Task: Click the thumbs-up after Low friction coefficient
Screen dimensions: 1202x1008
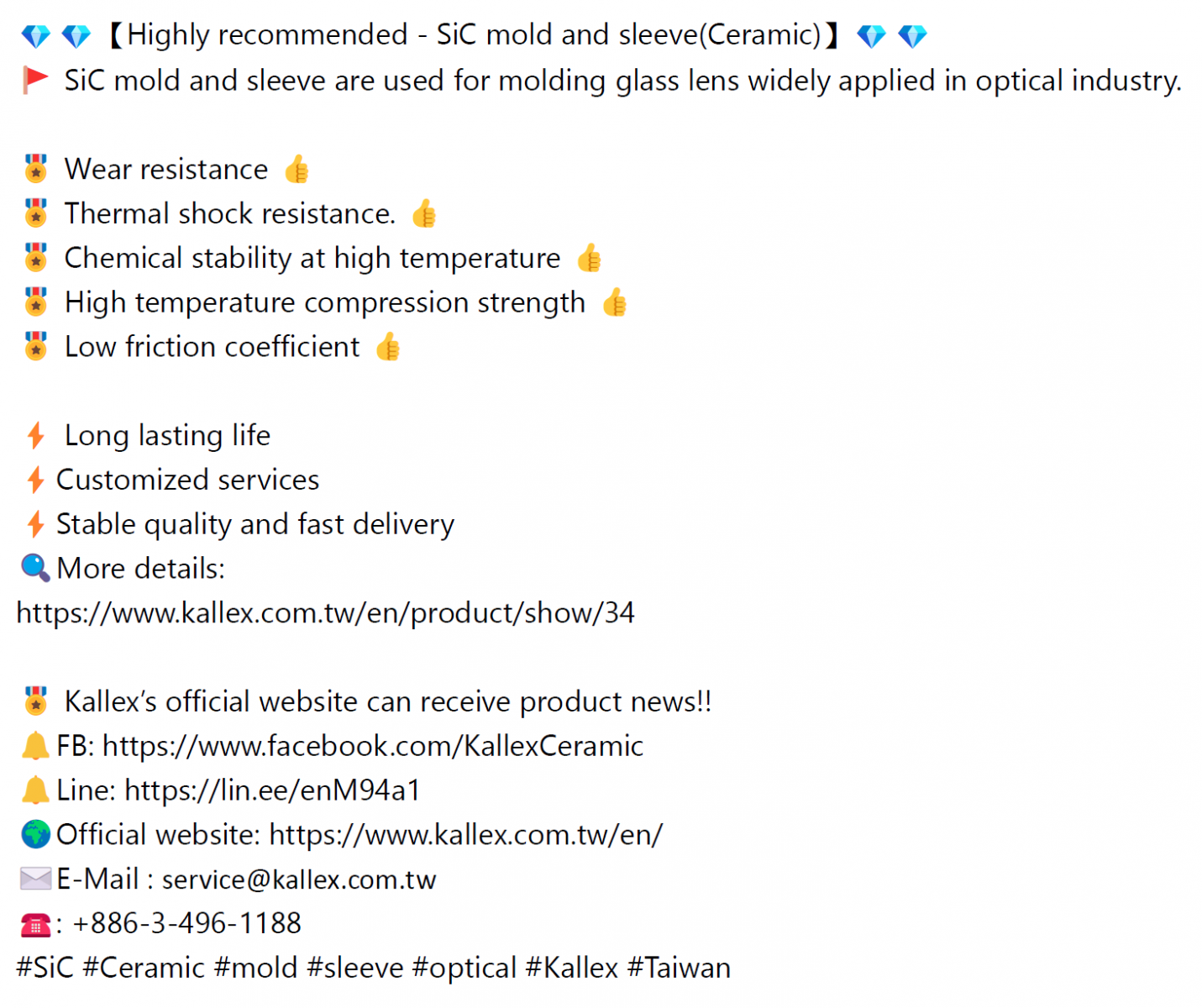Action: coord(388,347)
